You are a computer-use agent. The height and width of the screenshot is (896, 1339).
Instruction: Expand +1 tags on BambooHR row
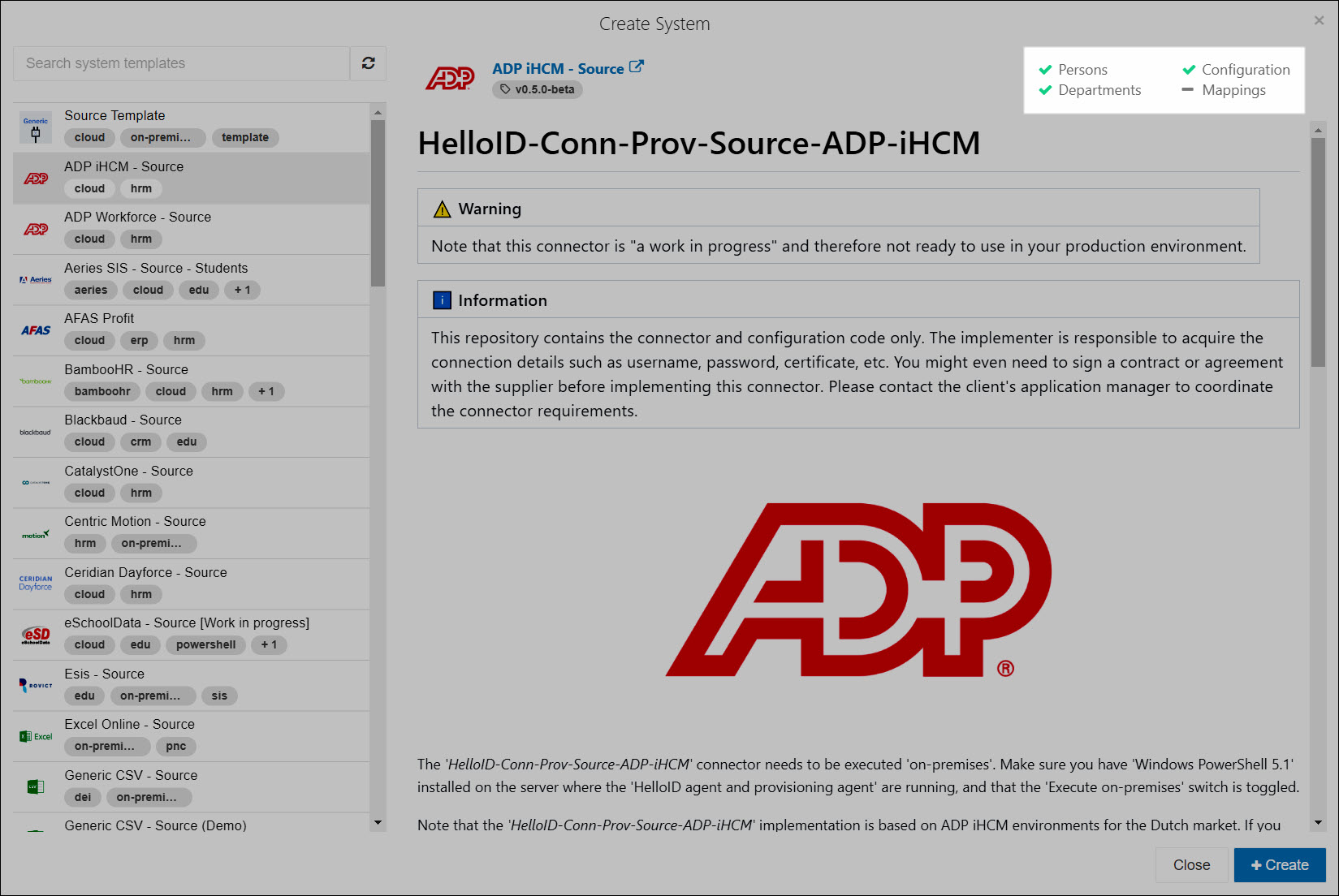pyautogui.click(x=266, y=391)
